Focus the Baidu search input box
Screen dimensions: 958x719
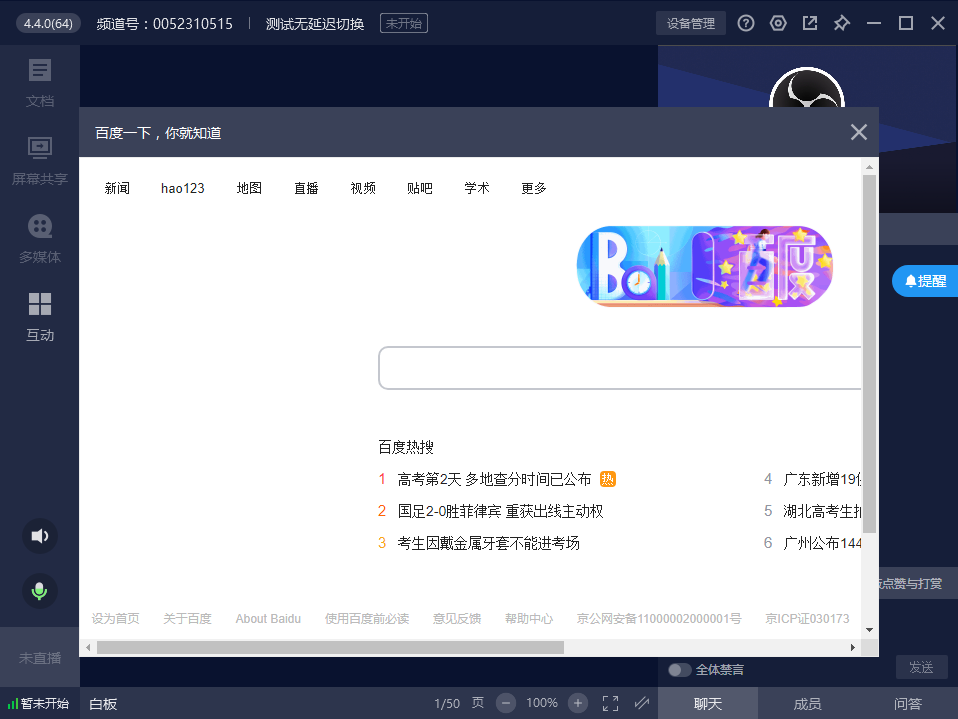pos(620,368)
